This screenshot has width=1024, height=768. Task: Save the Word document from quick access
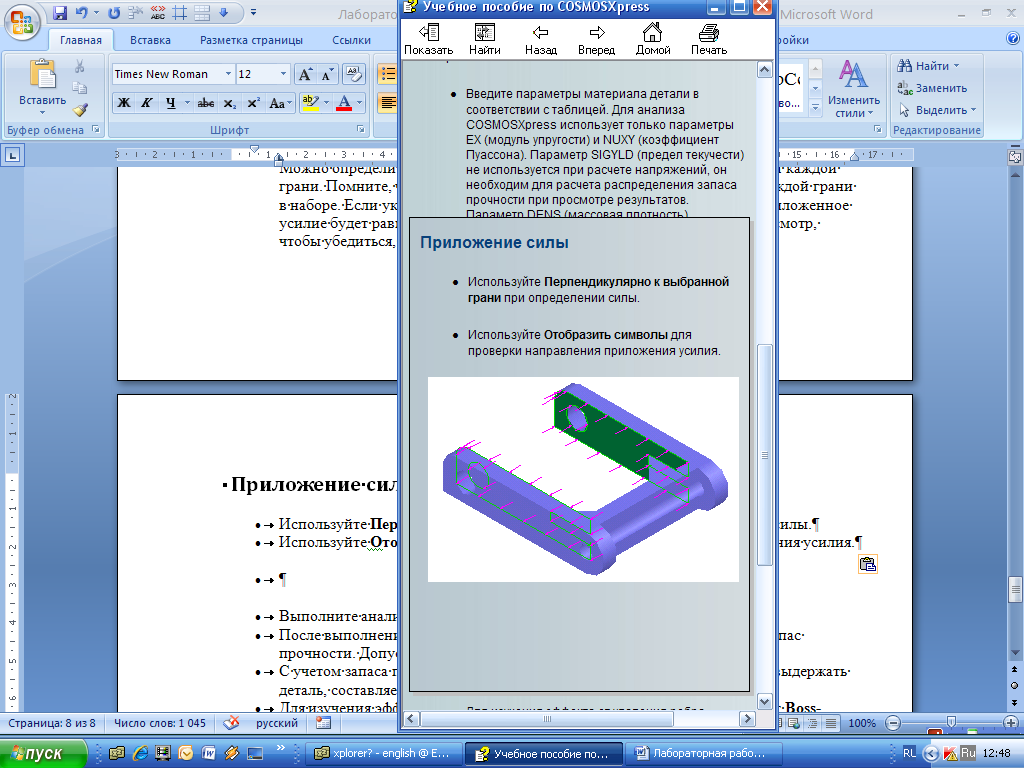(59, 12)
